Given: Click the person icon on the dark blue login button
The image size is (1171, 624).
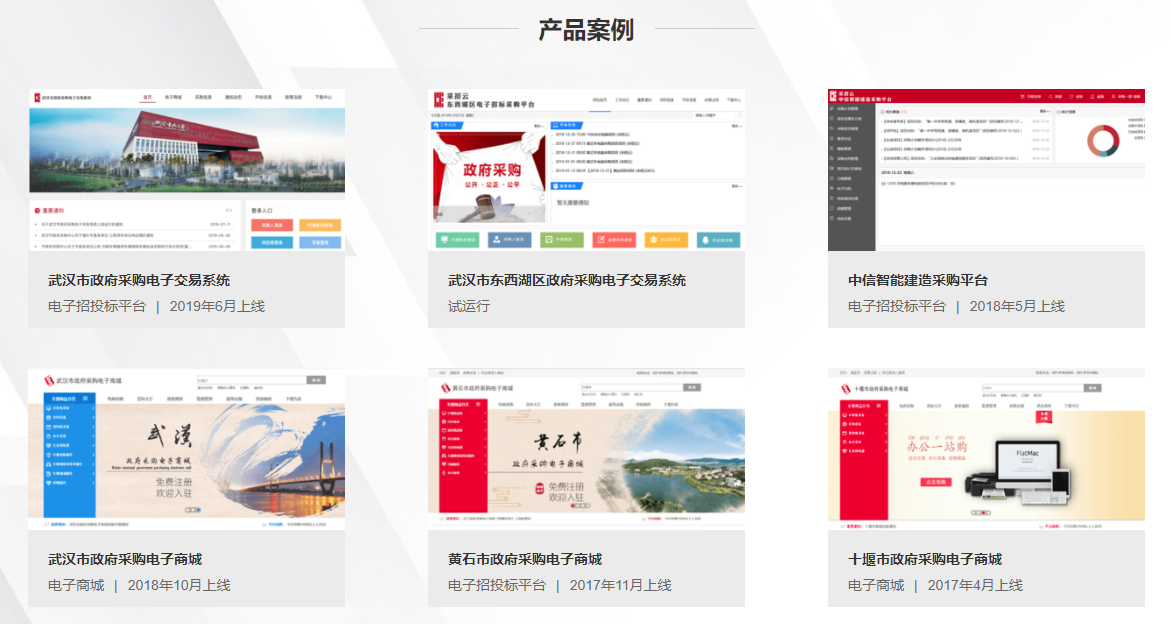Looking at the screenshot, I should pos(496,239).
